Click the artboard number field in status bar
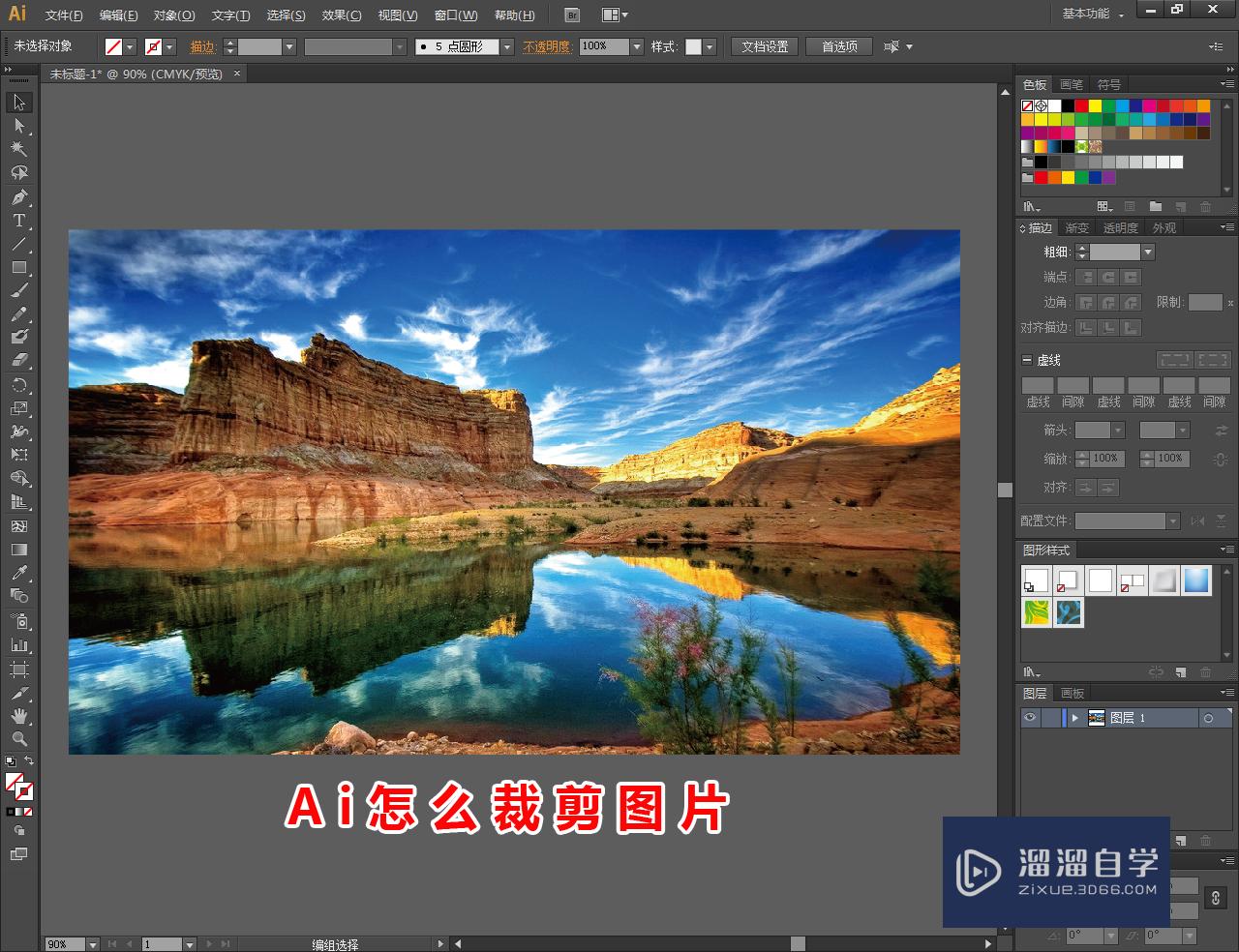The image size is (1239, 952). 163,944
